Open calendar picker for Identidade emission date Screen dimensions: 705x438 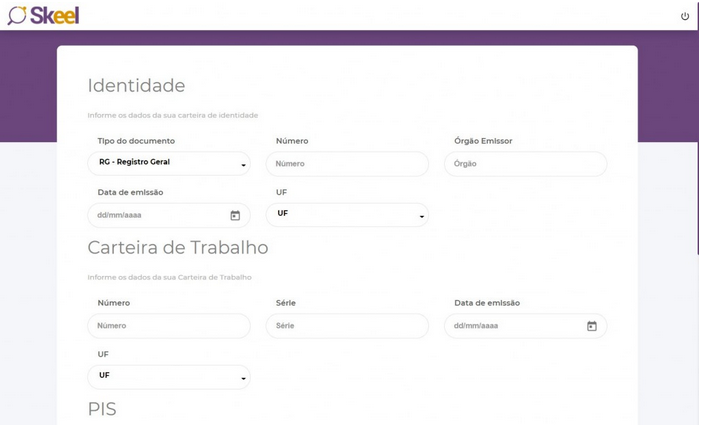(235, 215)
